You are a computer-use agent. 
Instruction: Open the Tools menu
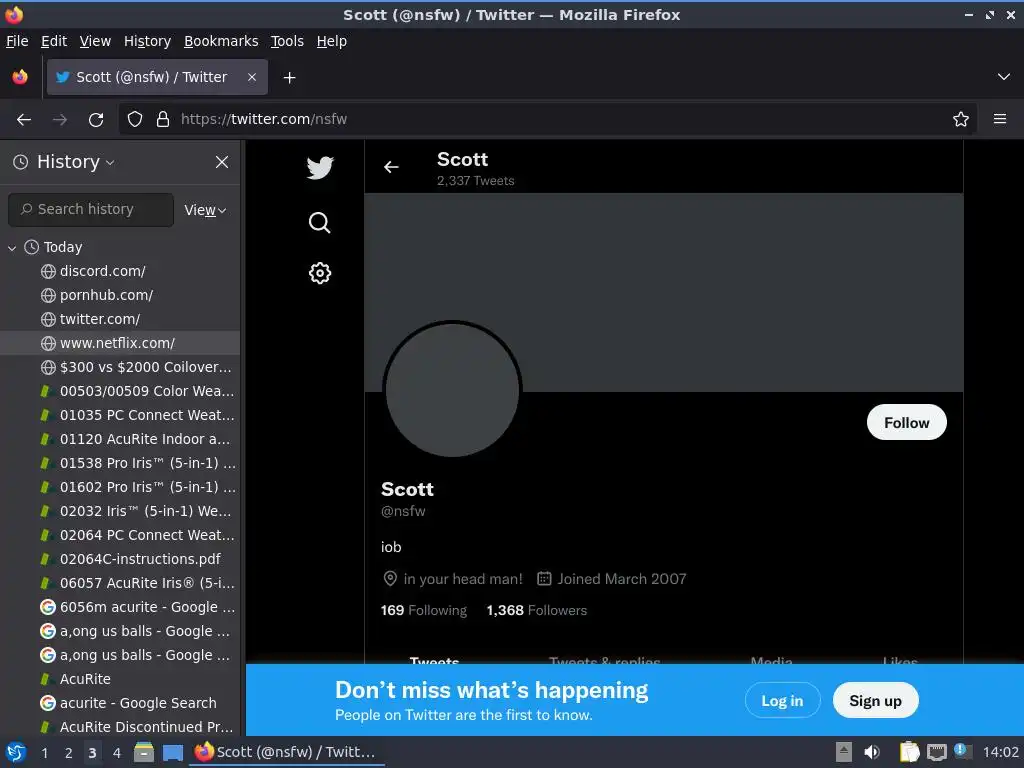(x=287, y=41)
